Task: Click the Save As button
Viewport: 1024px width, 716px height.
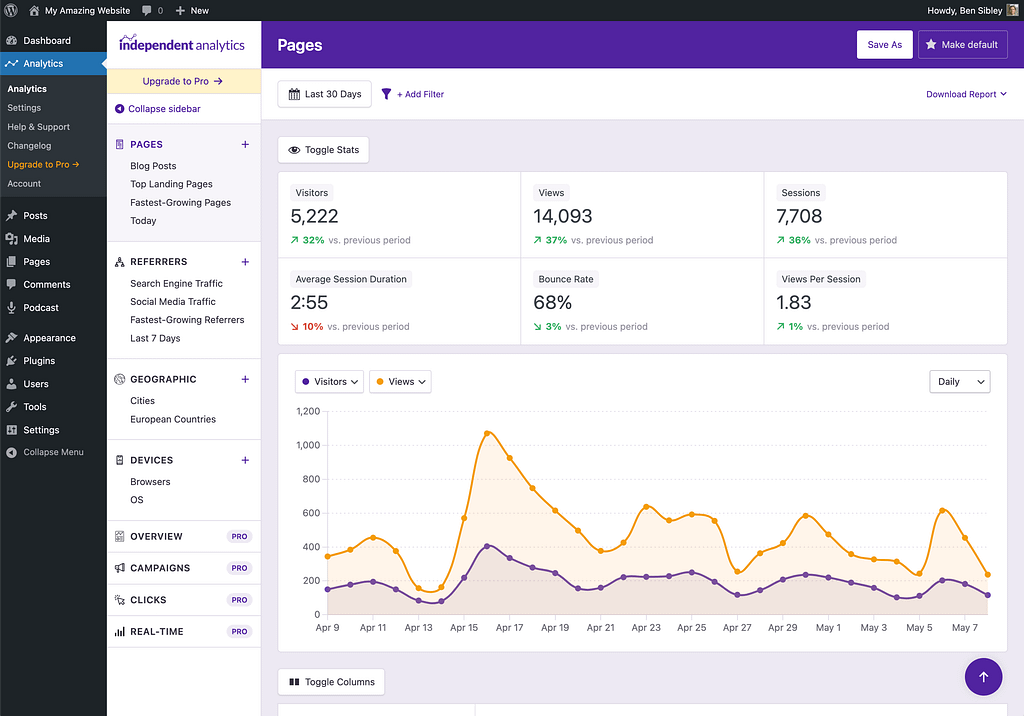Action: pyautogui.click(x=884, y=45)
